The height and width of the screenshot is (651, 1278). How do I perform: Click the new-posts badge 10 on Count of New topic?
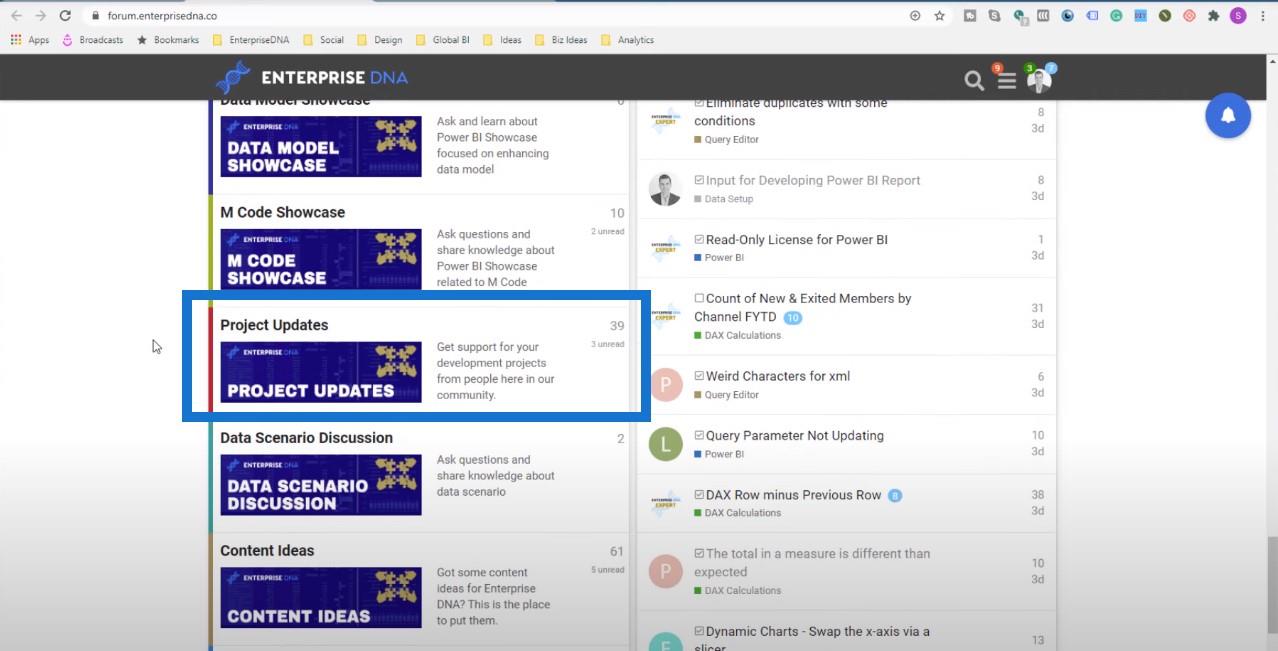pyautogui.click(x=792, y=318)
